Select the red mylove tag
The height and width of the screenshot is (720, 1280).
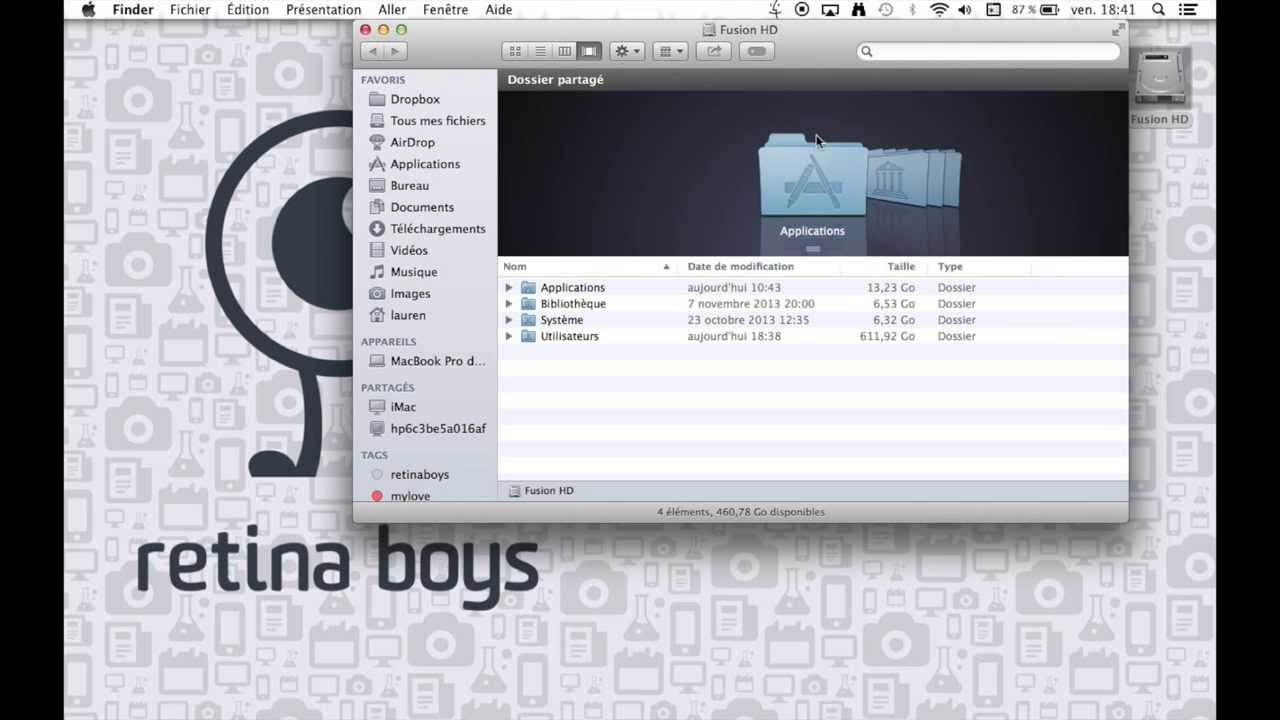pos(410,496)
